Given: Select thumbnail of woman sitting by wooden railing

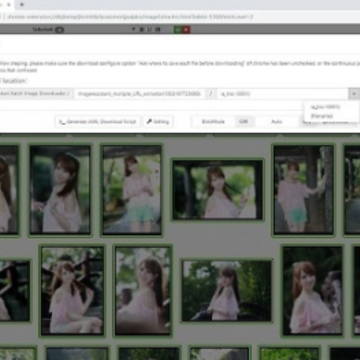Looking at the screenshot, I should (72, 291).
